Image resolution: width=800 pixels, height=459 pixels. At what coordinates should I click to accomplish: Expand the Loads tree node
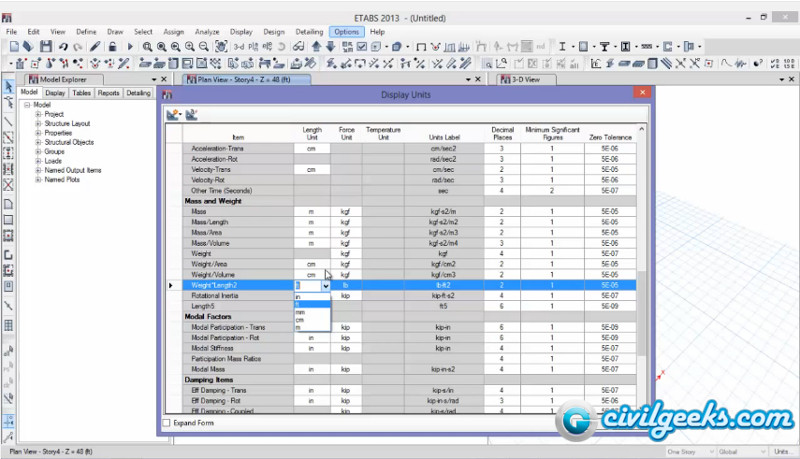(x=38, y=160)
